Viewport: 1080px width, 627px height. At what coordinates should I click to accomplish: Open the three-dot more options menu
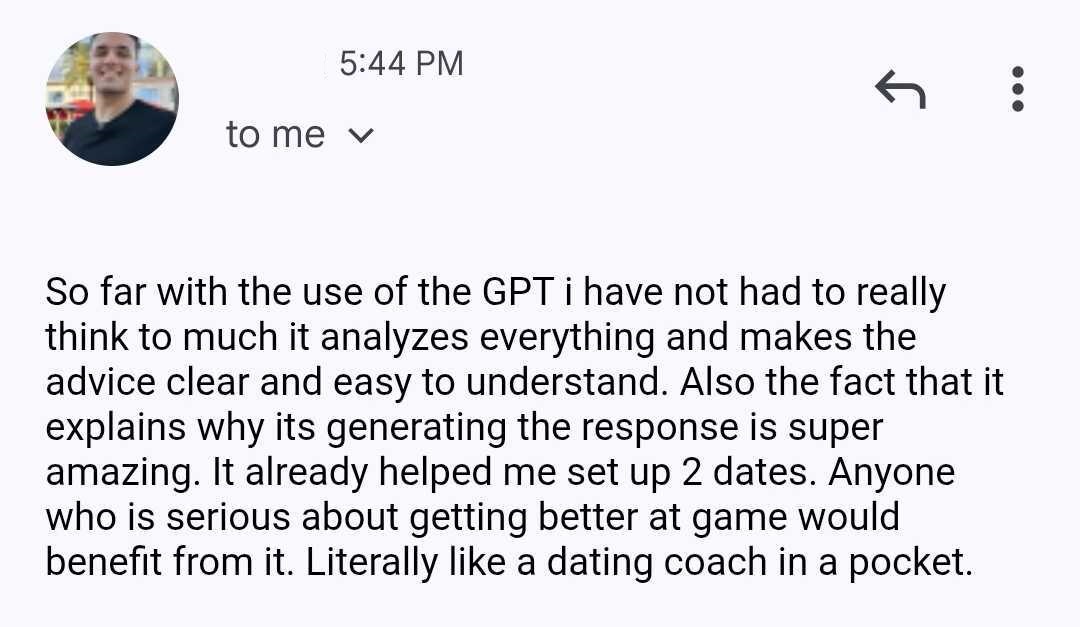(1017, 89)
